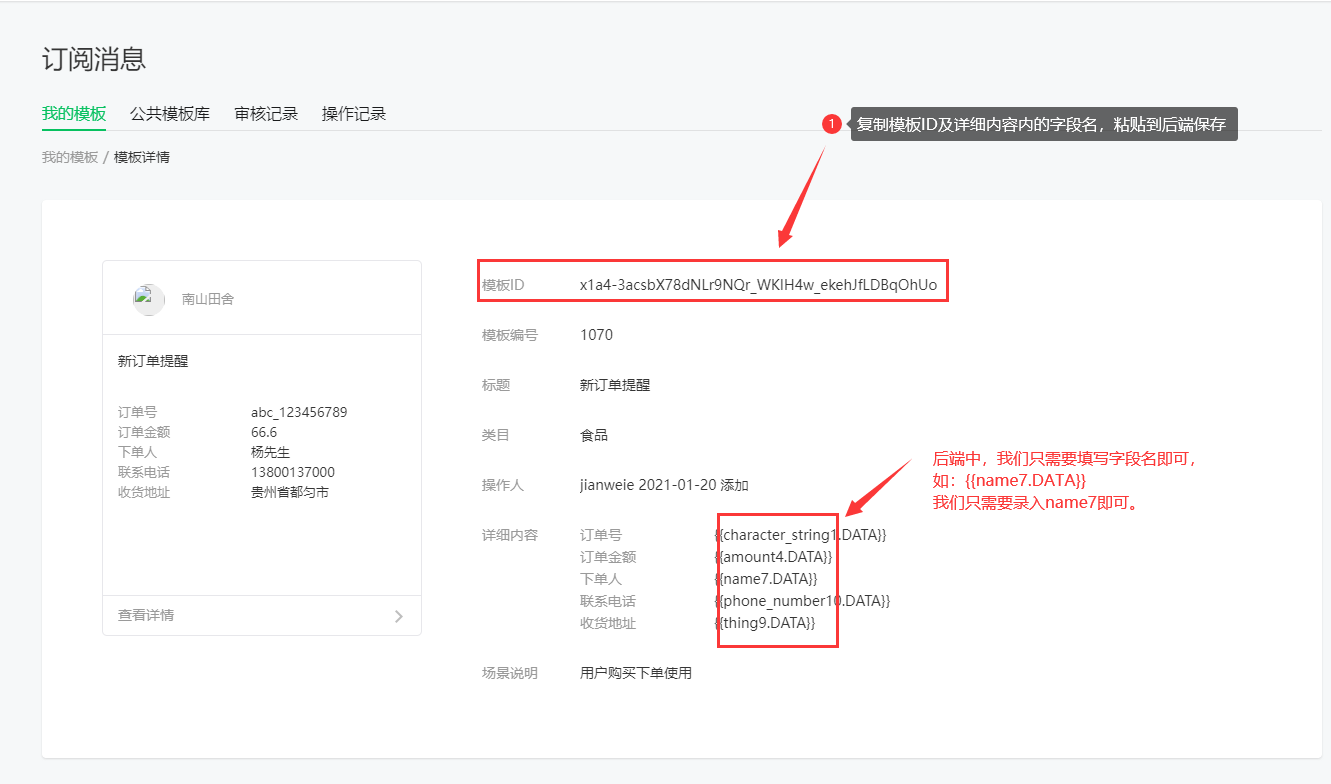Select the 操作记录 tab

point(354,114)
